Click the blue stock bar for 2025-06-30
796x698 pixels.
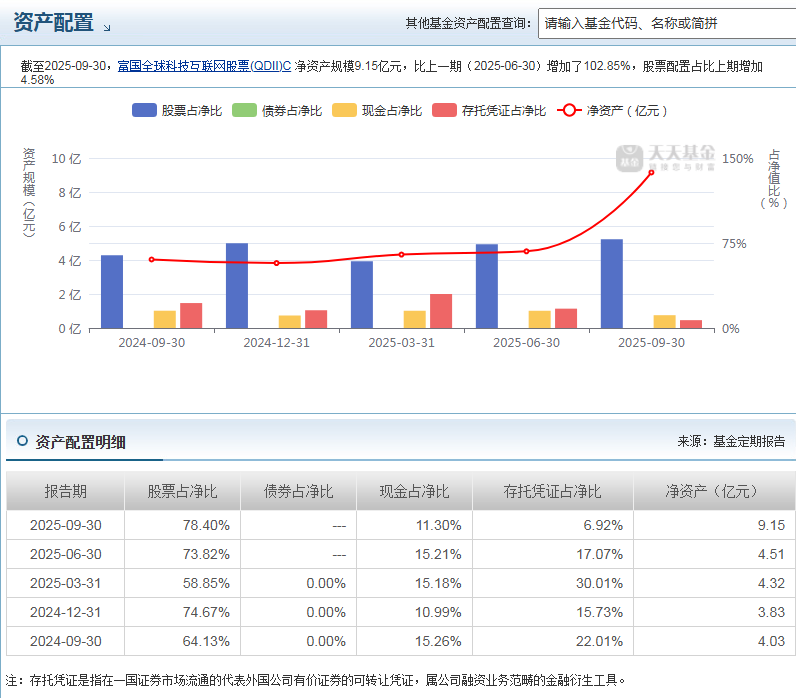(486, 286)
